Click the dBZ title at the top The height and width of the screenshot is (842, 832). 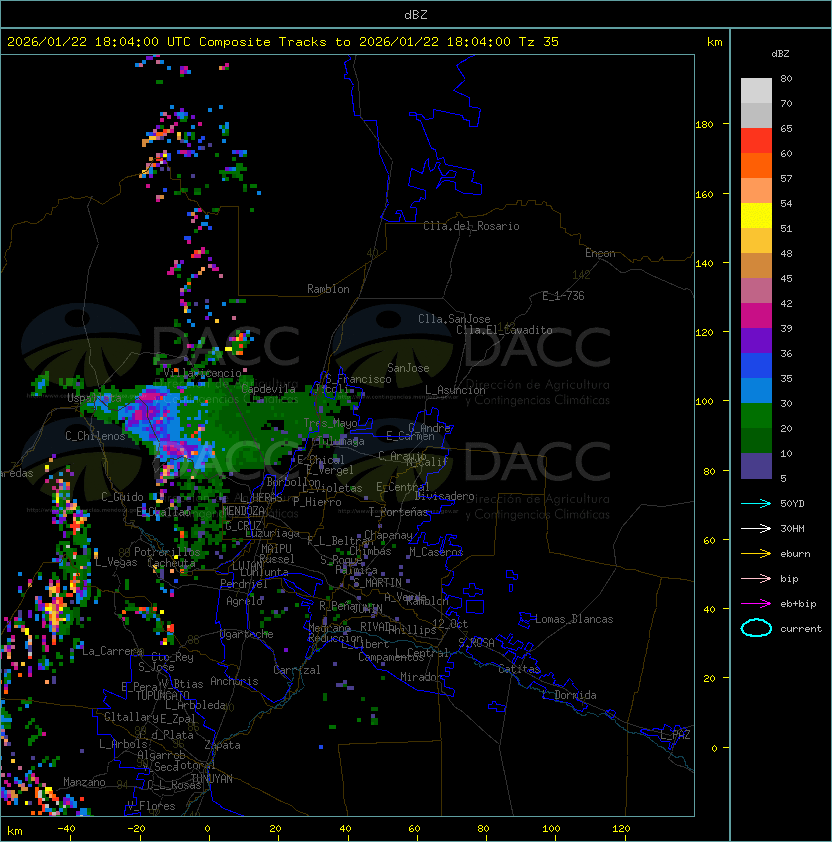coord(416,14)
